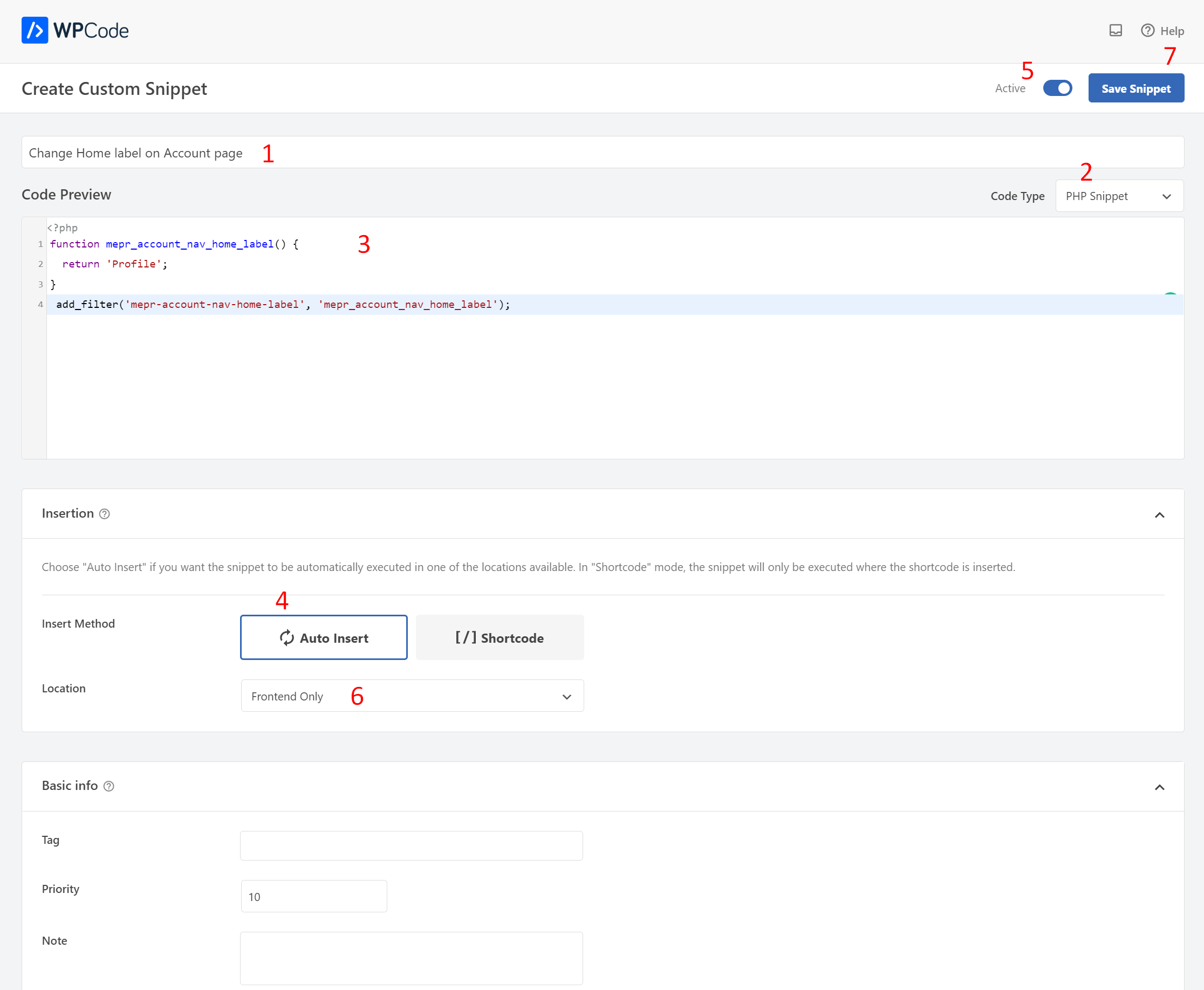This screenshot has height=990, width=1204.
Task: Click the Priority number field
Action: [314, 897]
